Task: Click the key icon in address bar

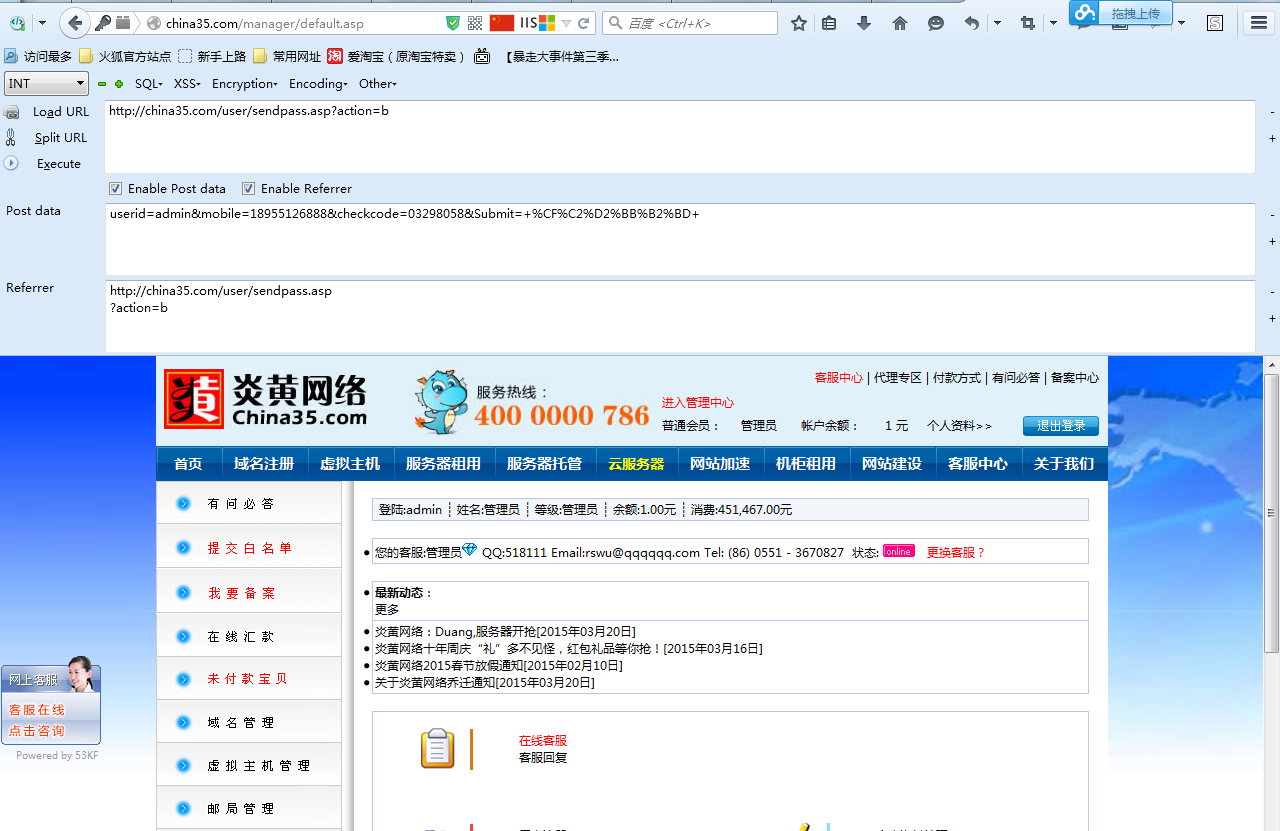Action: tap(103, 23)
